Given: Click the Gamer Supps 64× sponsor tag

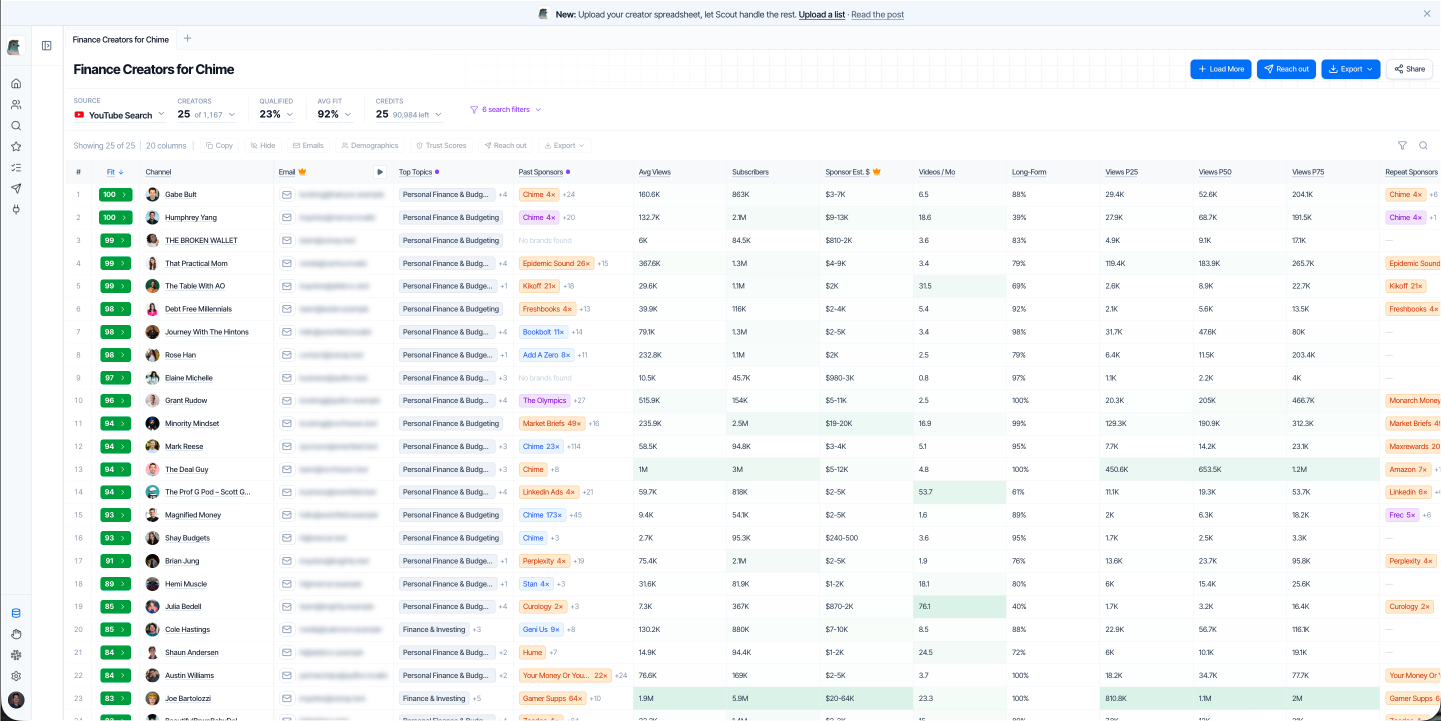Looking at the screenshot, I should point(553,698).
